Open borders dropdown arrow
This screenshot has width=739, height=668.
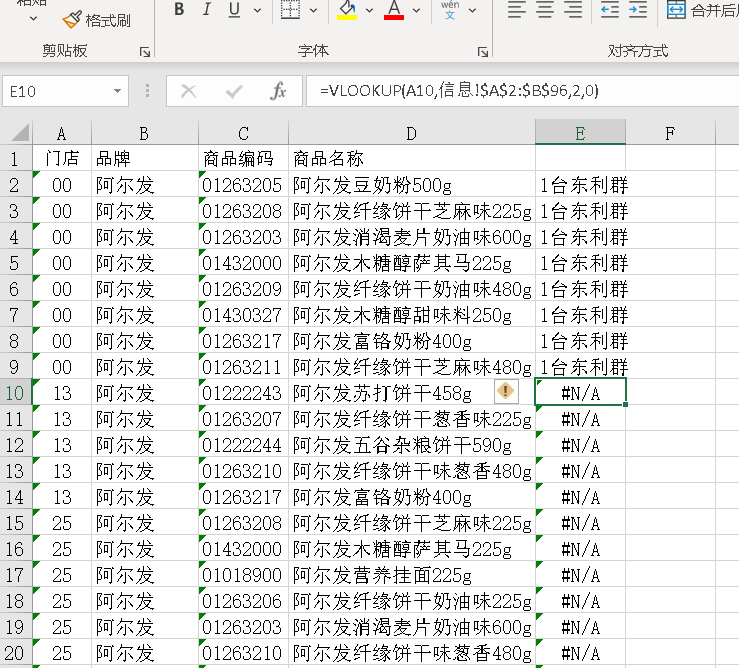click(x=313, y=10)
